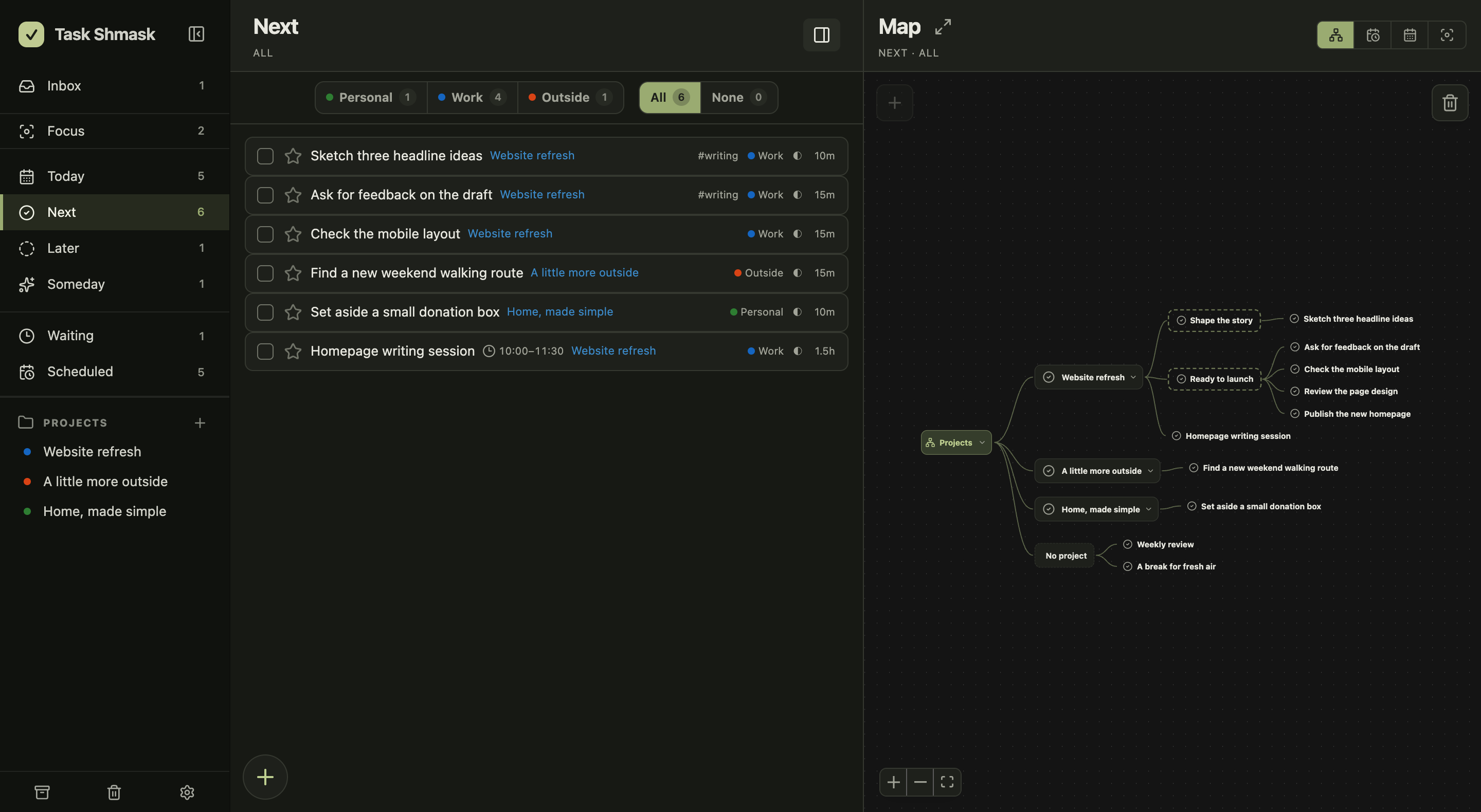Select the Ready to launch map node
1481x812 pixels.
pyautogui.click(x=1215, y=379)
